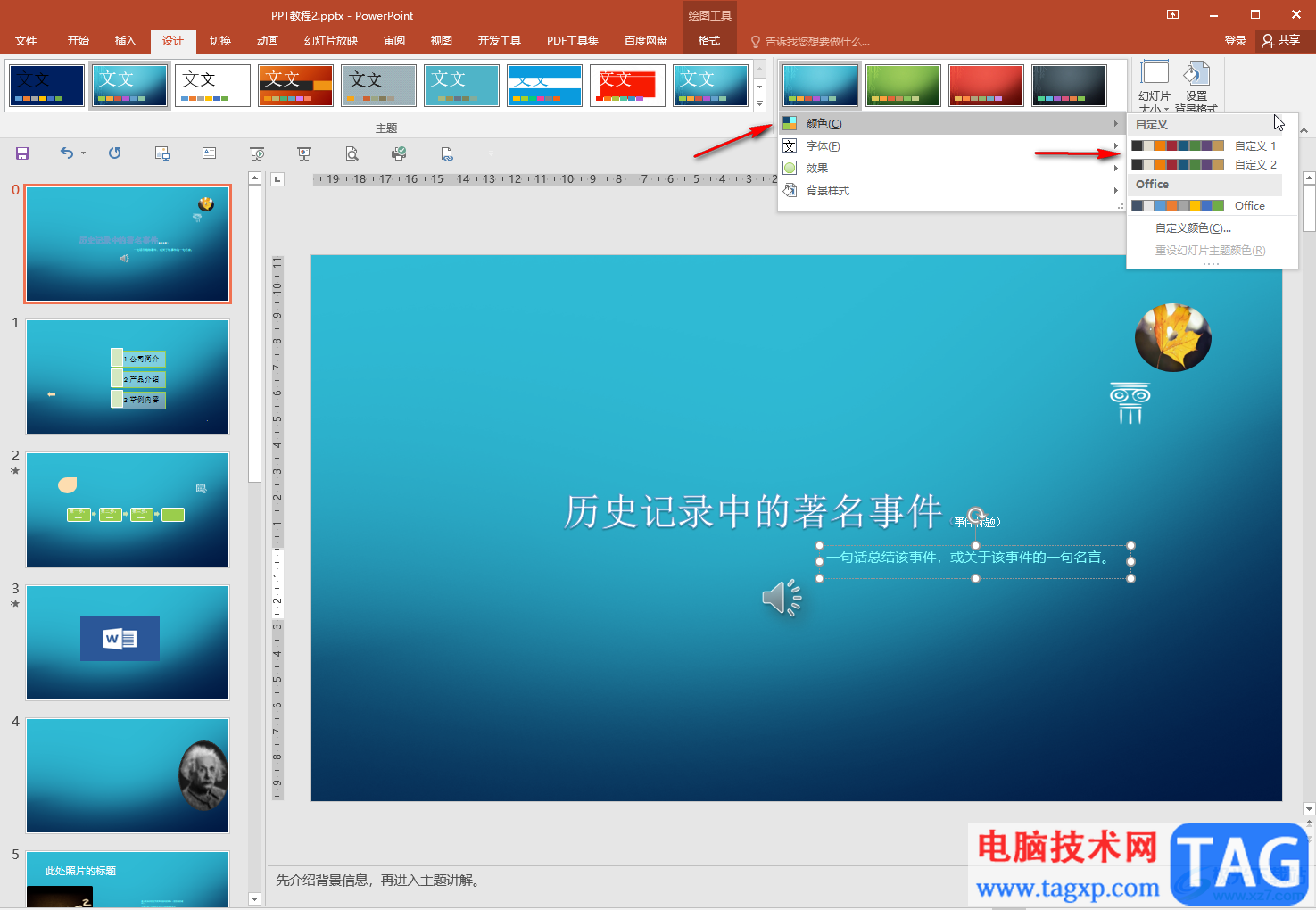The image size is (1316, 910).
Task: Select the audio speaker icon on slide
Action: (782, 598)
